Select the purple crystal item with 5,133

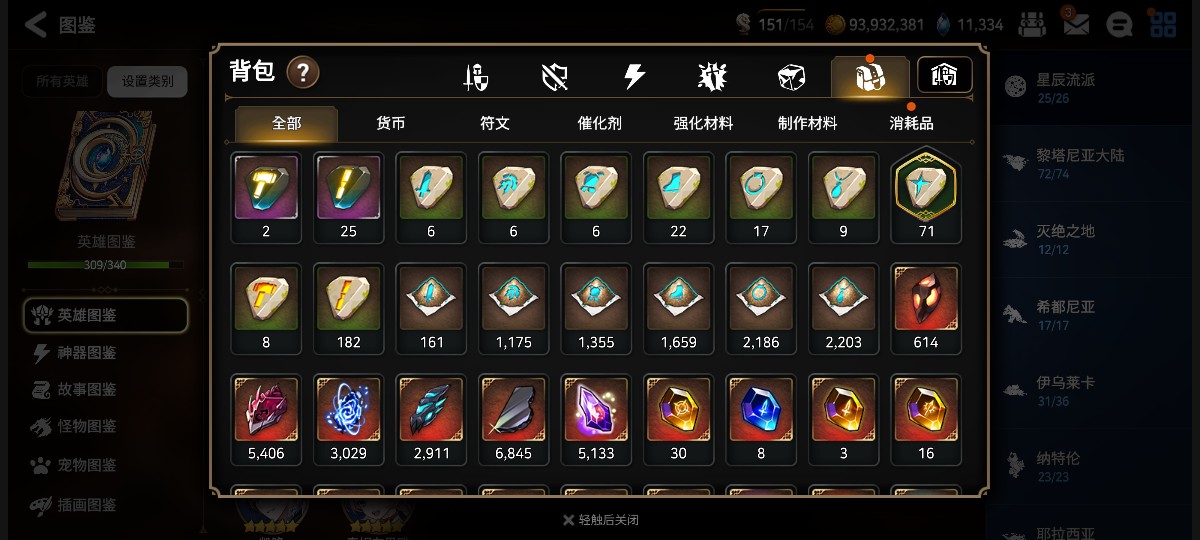596,420
